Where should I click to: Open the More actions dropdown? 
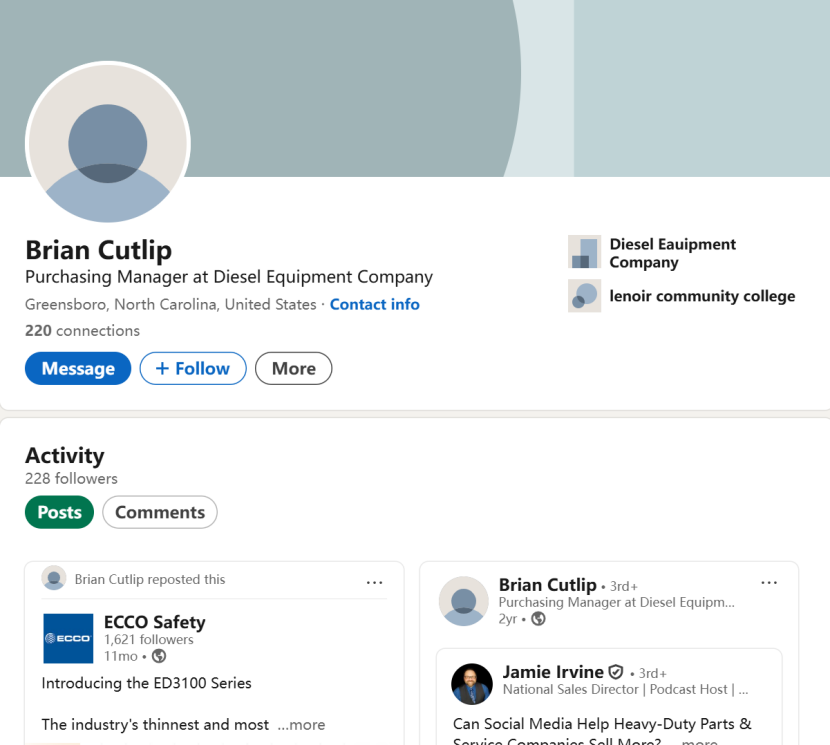click(x=293, y=368)
